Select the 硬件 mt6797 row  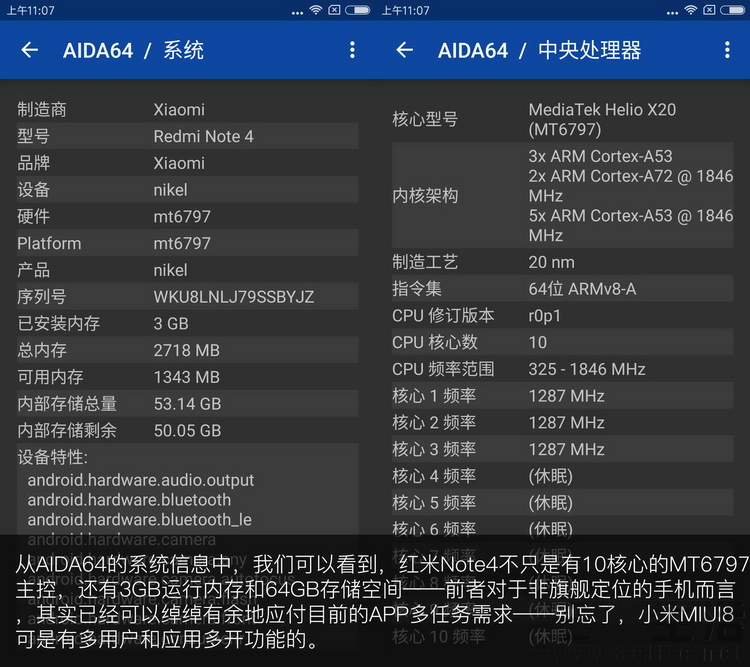point(188,217)
